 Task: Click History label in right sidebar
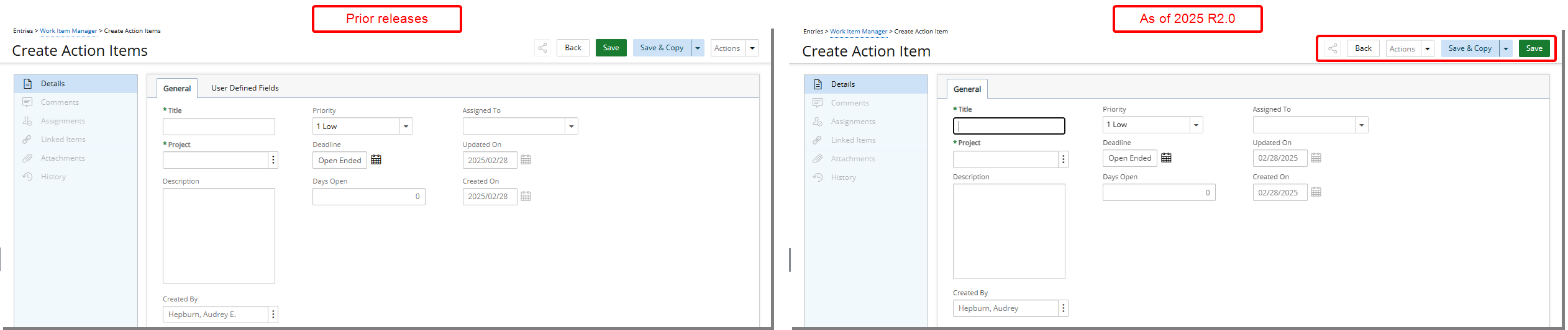click(x=844, y=177)
